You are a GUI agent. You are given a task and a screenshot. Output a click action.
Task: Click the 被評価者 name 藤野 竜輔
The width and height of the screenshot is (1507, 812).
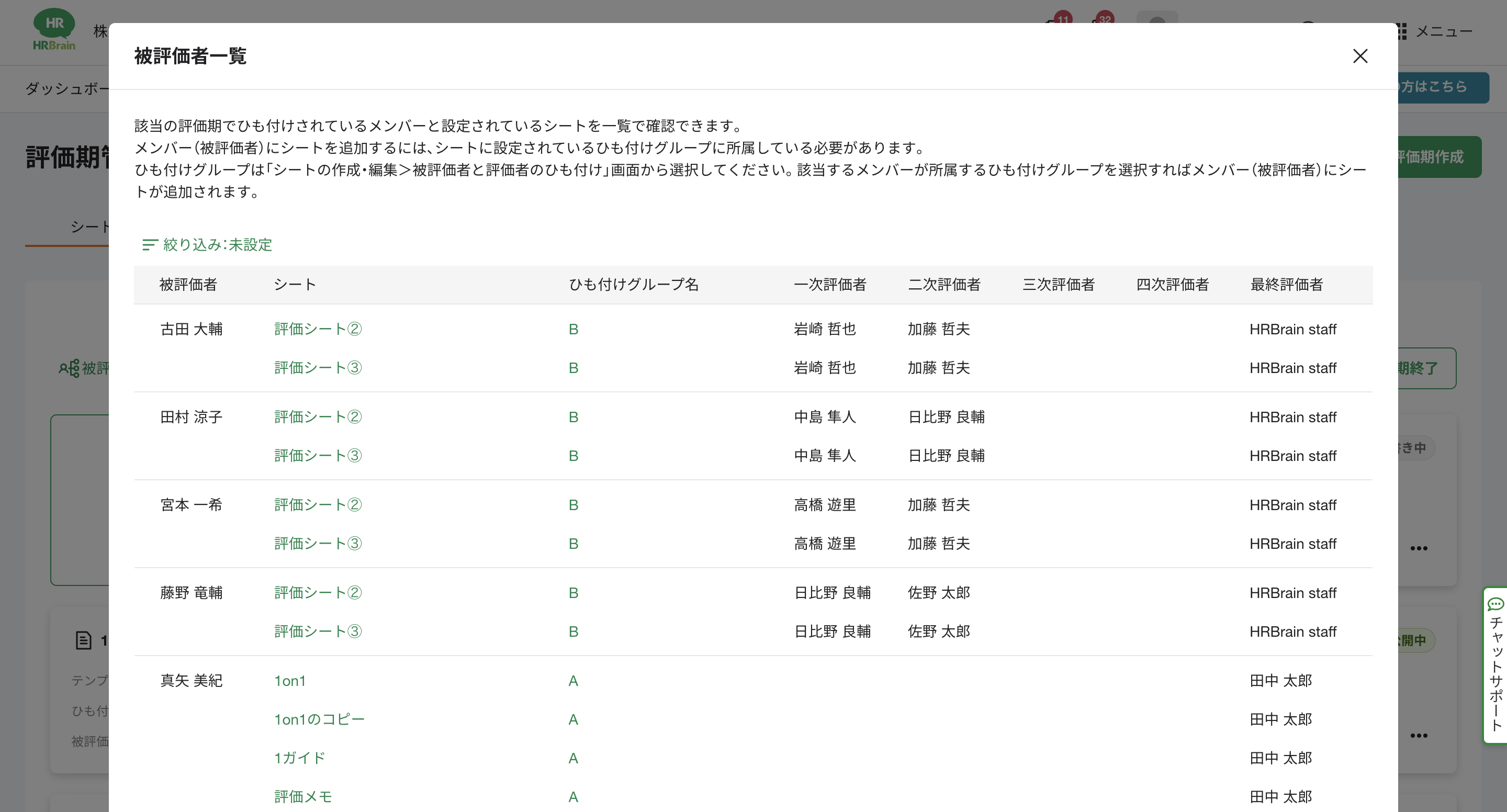pyautogui.click(x=192, y=593)
